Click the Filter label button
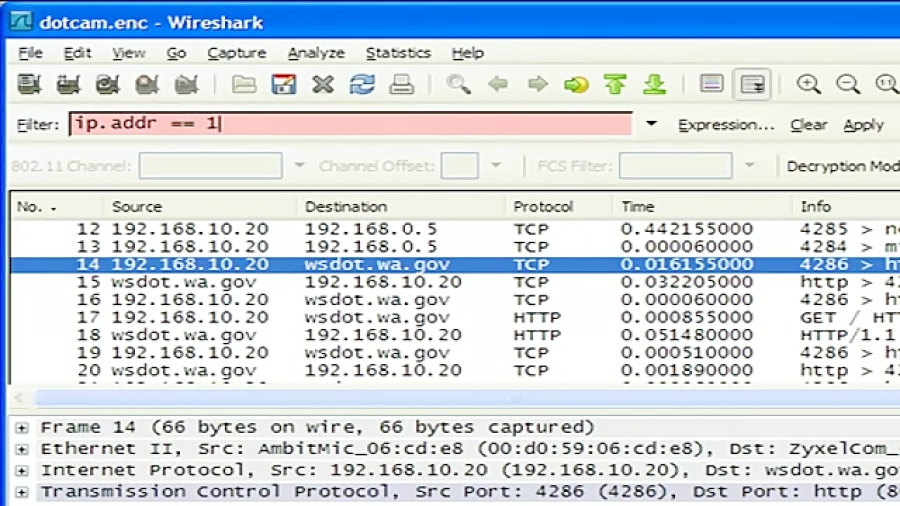The image size is (900, 506). coord(38,124)
